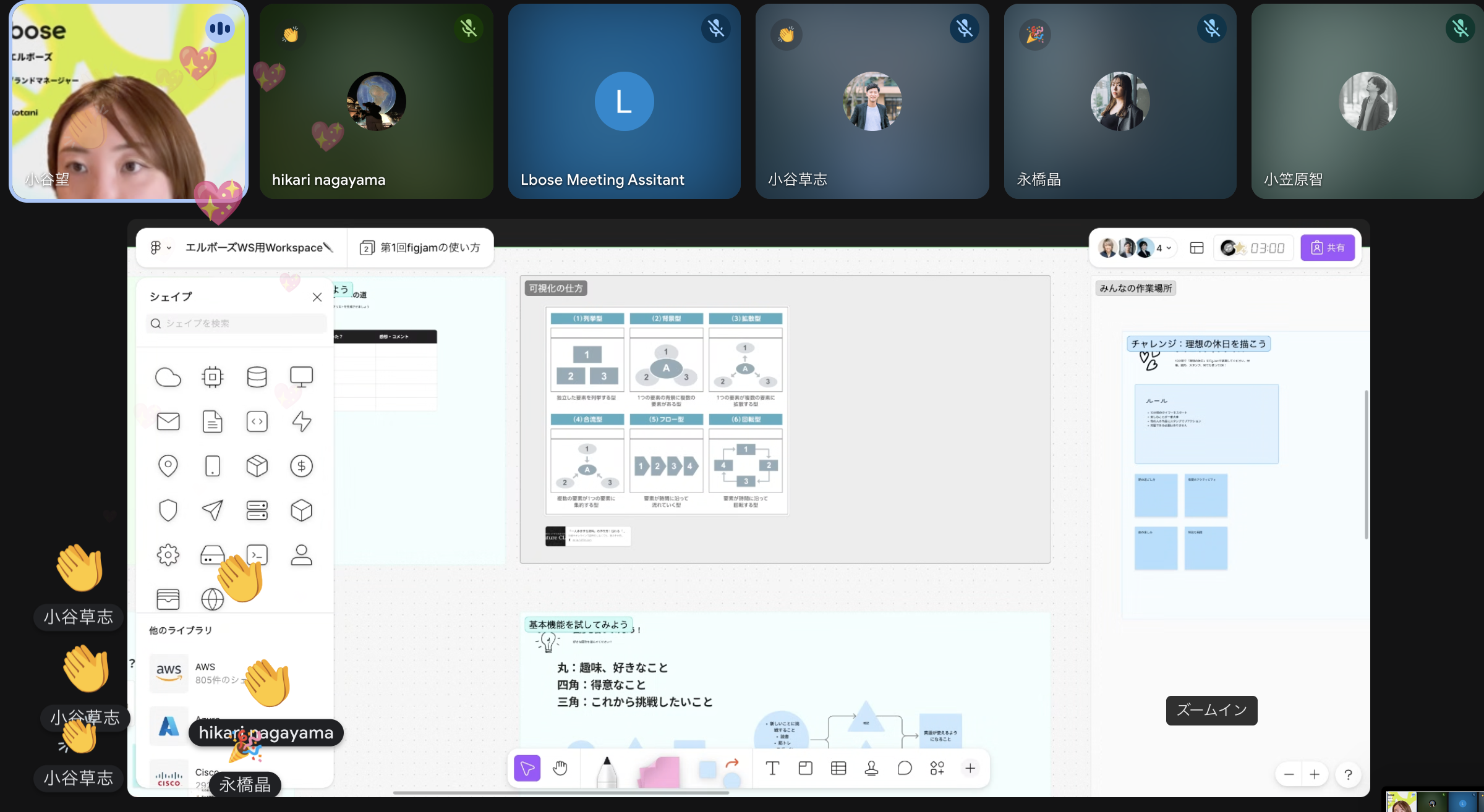Screen dimensions: 1484x812
Task: Select the text tool
Action: pyautogui.click(x=772, y=768)
